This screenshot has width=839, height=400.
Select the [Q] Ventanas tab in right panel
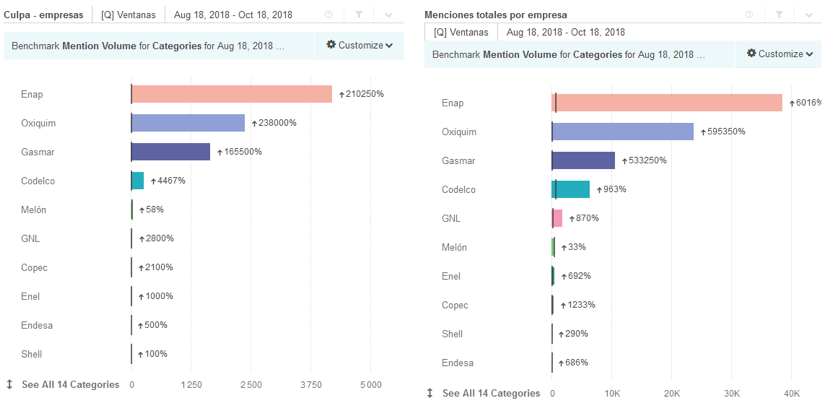click(x=461, y=32)
